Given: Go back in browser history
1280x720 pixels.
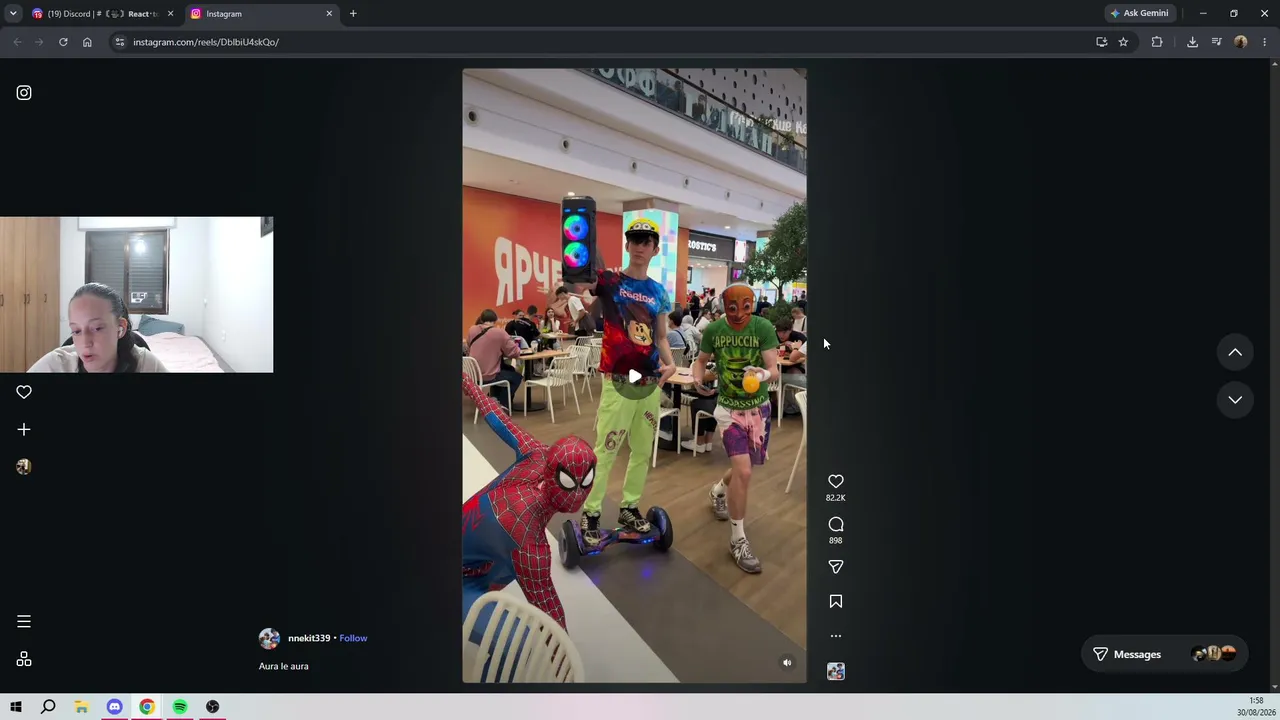Looking at the screenshot, I should click(17, 42).
